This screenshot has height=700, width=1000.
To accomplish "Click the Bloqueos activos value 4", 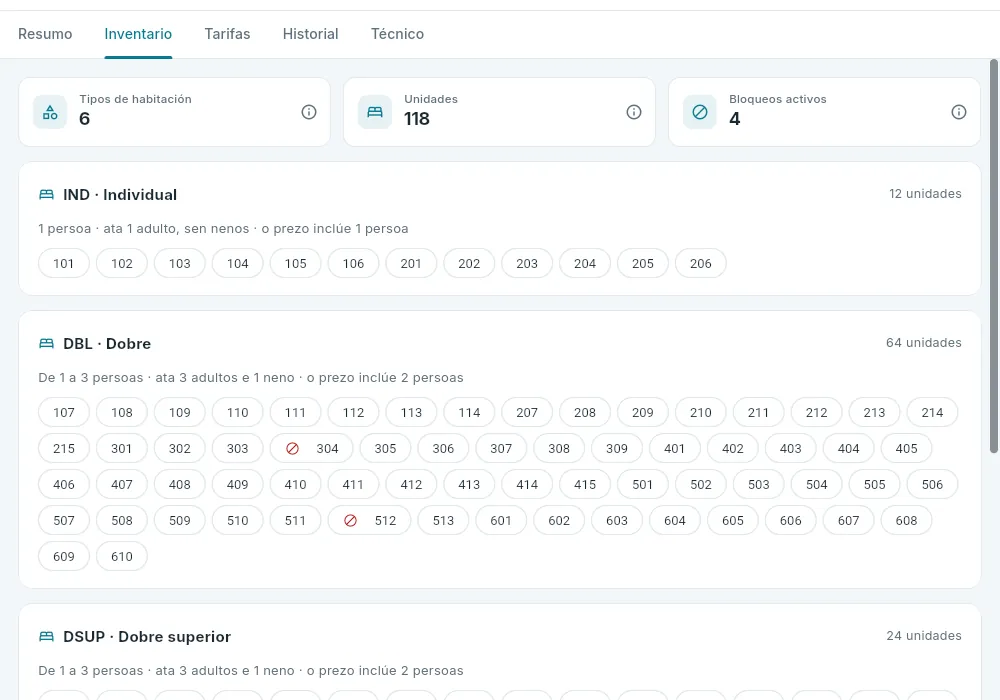I will point(735,119).
